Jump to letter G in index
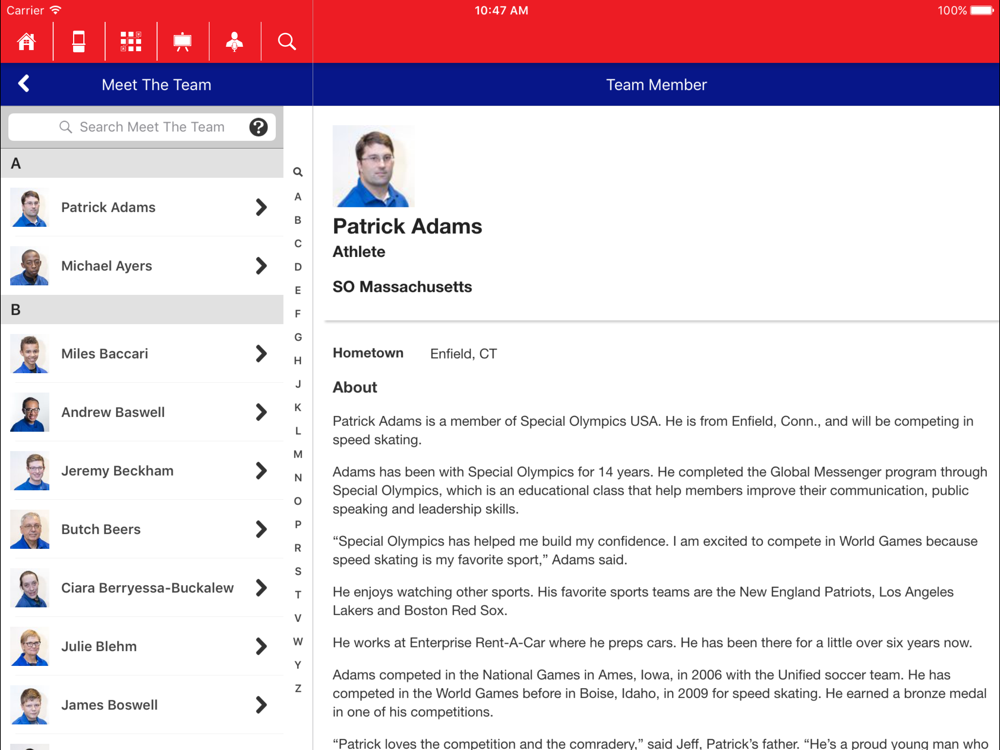This screenshot has width=1000, height=750. (298, 337)
